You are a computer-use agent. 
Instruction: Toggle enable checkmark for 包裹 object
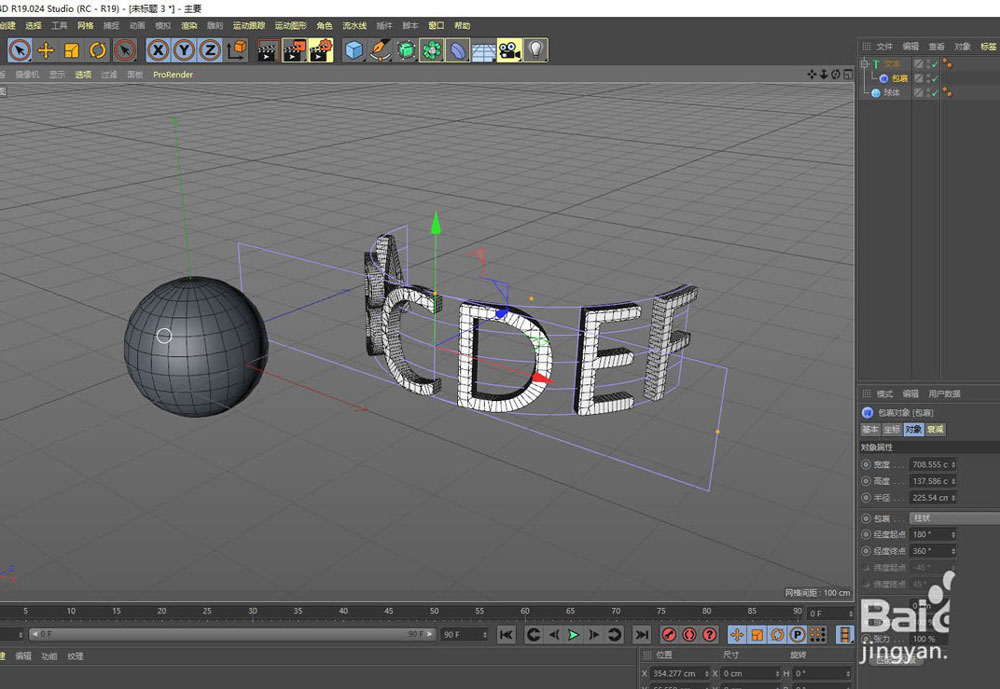tap(935, 78)
